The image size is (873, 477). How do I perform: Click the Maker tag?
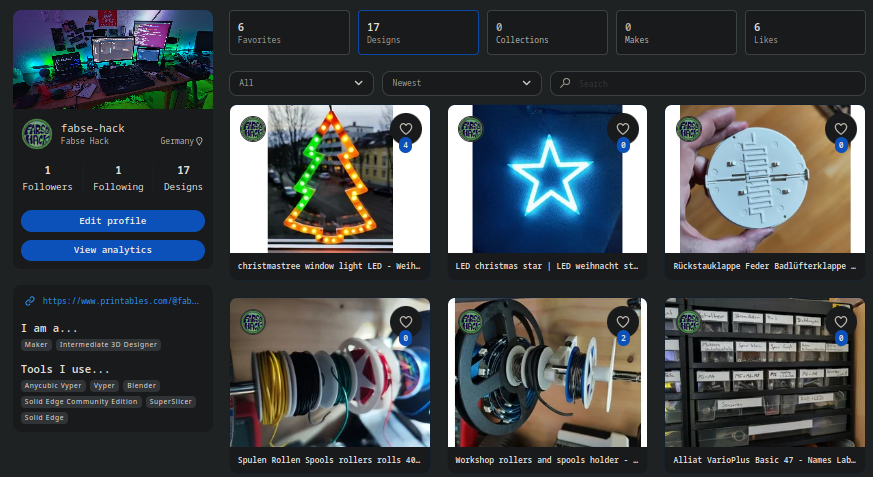pyautogui.click(x=36, y=345)
